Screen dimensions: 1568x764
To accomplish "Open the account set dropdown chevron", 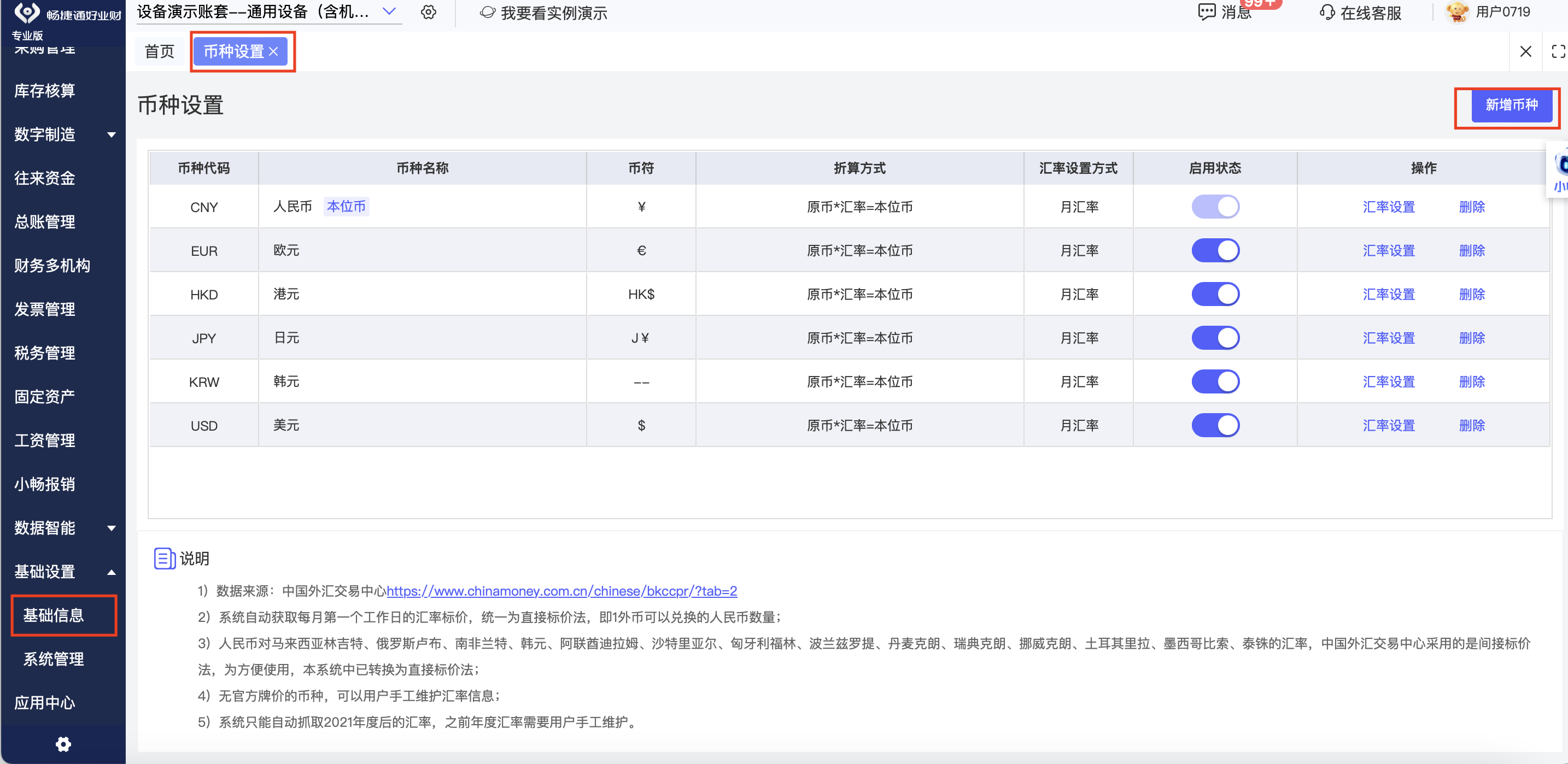I will [x=389, y=11].
